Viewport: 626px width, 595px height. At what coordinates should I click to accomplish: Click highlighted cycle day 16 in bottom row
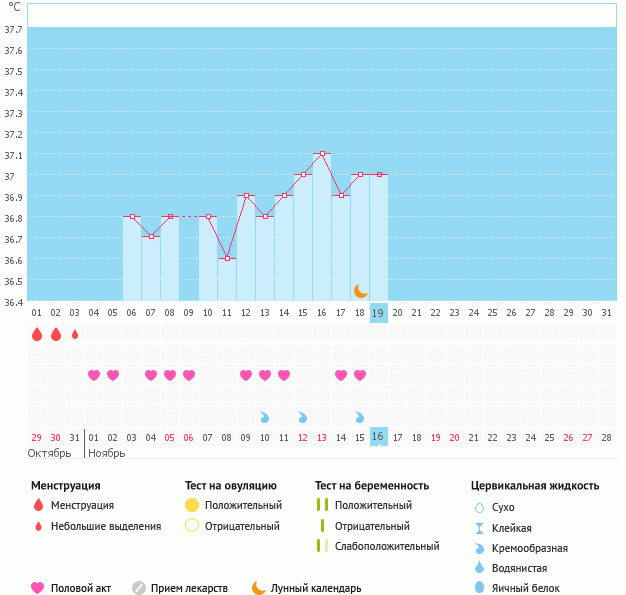tap(378, 437)
